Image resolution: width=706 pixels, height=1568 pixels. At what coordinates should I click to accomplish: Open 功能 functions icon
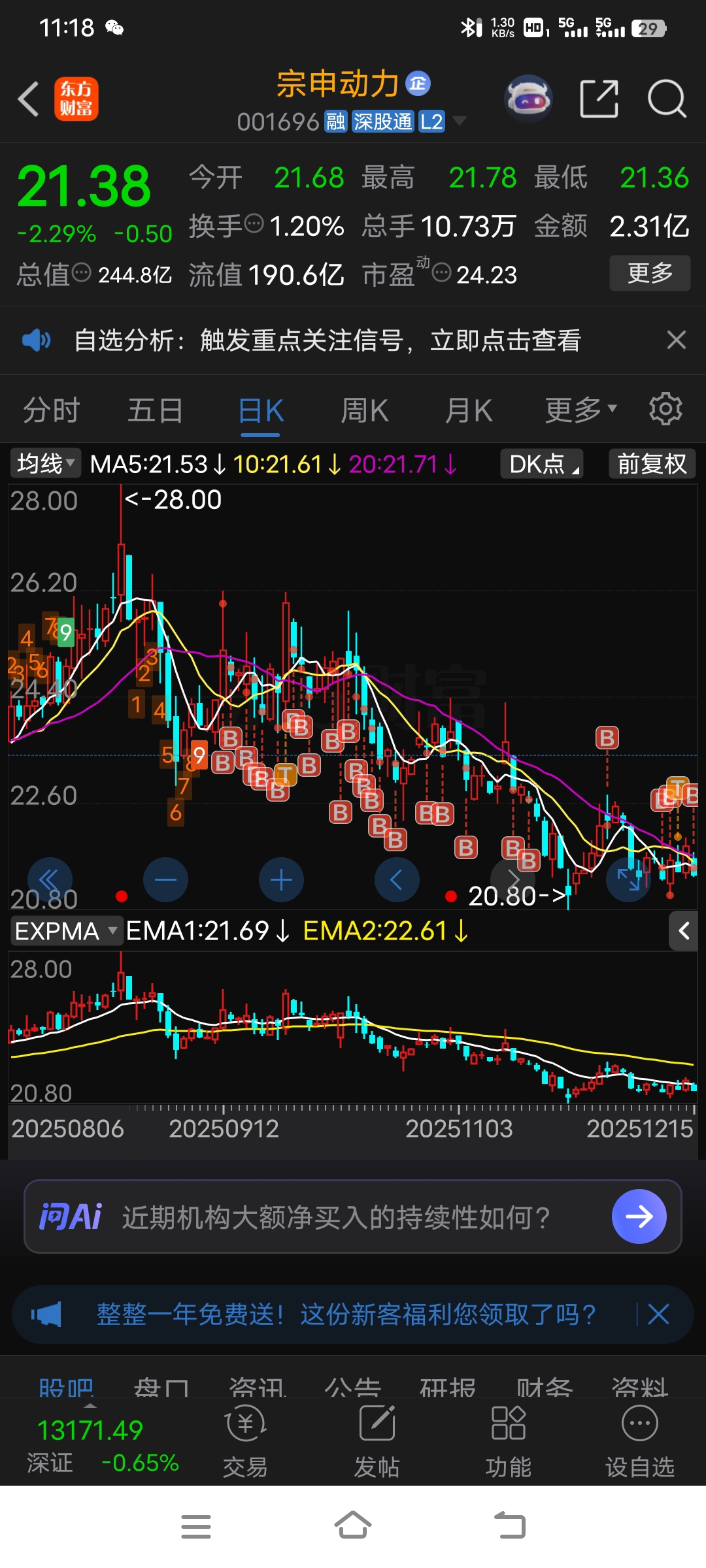509,1442
